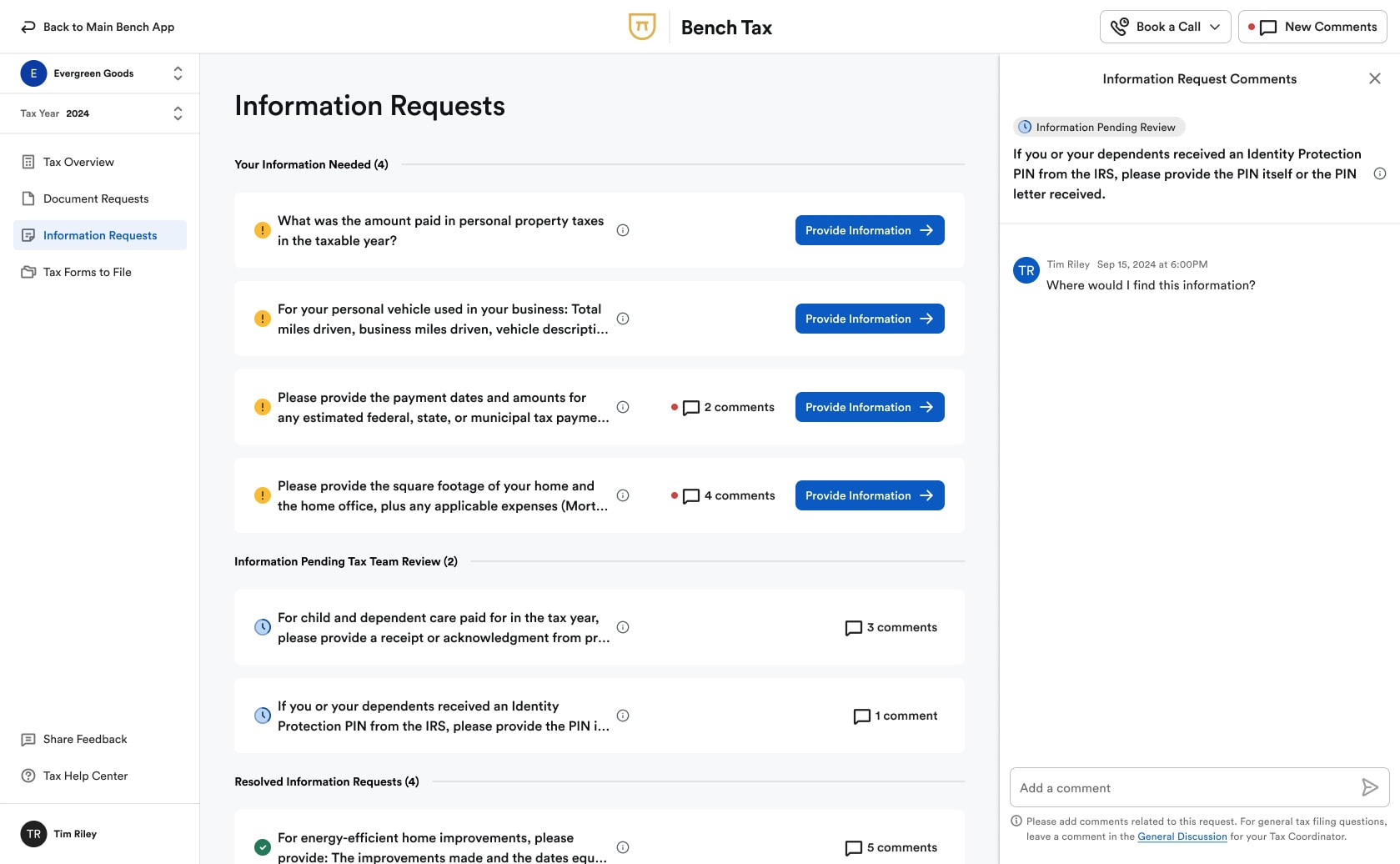Image resolution: width=1400 pixels, height=864 pixels.
Task: Click 'Sep 15, 2024 at 6:00PM' timestamp
Action: click(x=1152, y=264)
